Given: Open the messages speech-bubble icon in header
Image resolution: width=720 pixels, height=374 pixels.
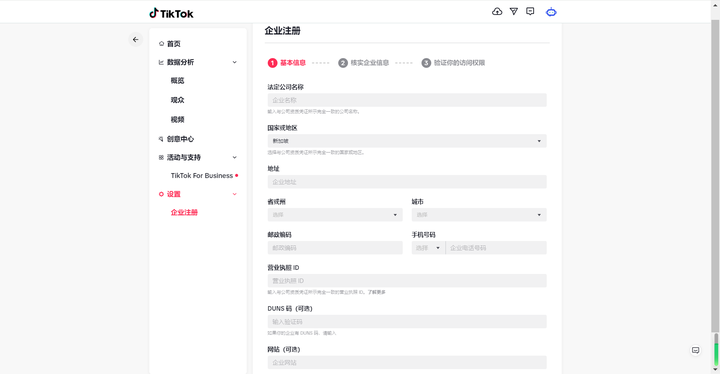Looking at the screenshot, I should [530, 11].
